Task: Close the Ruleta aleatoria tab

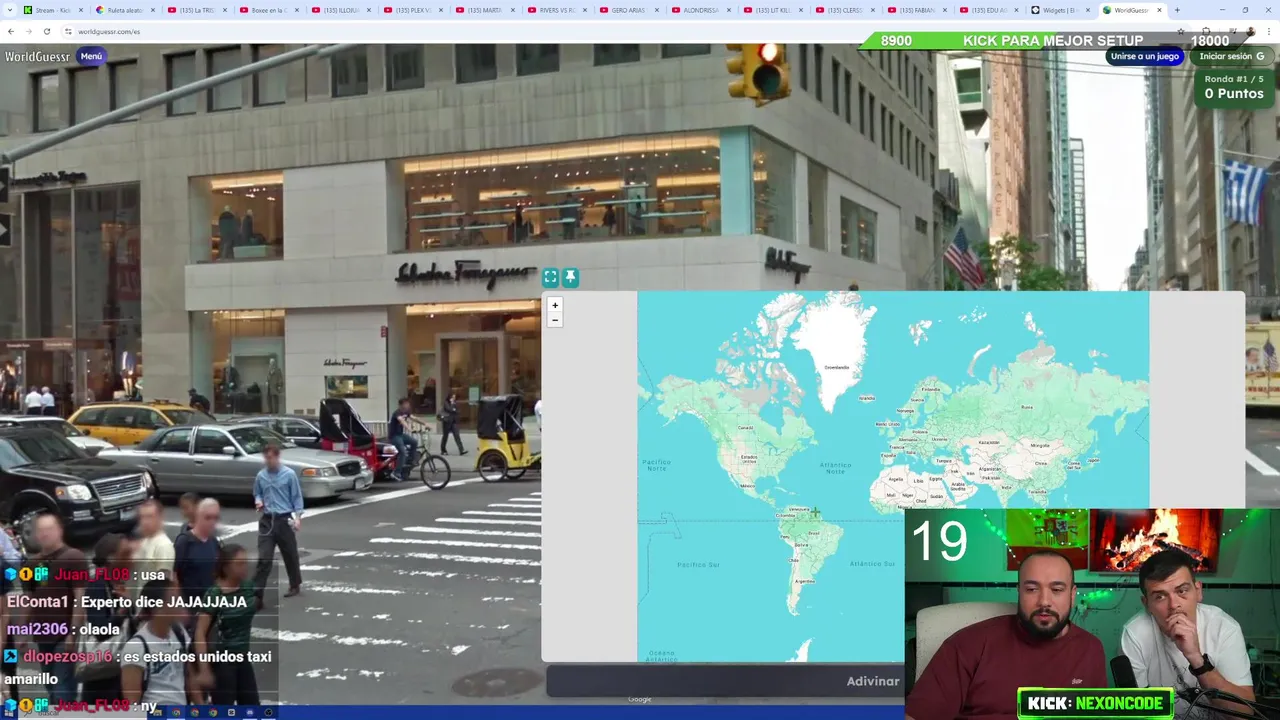Action: [152, 10]
